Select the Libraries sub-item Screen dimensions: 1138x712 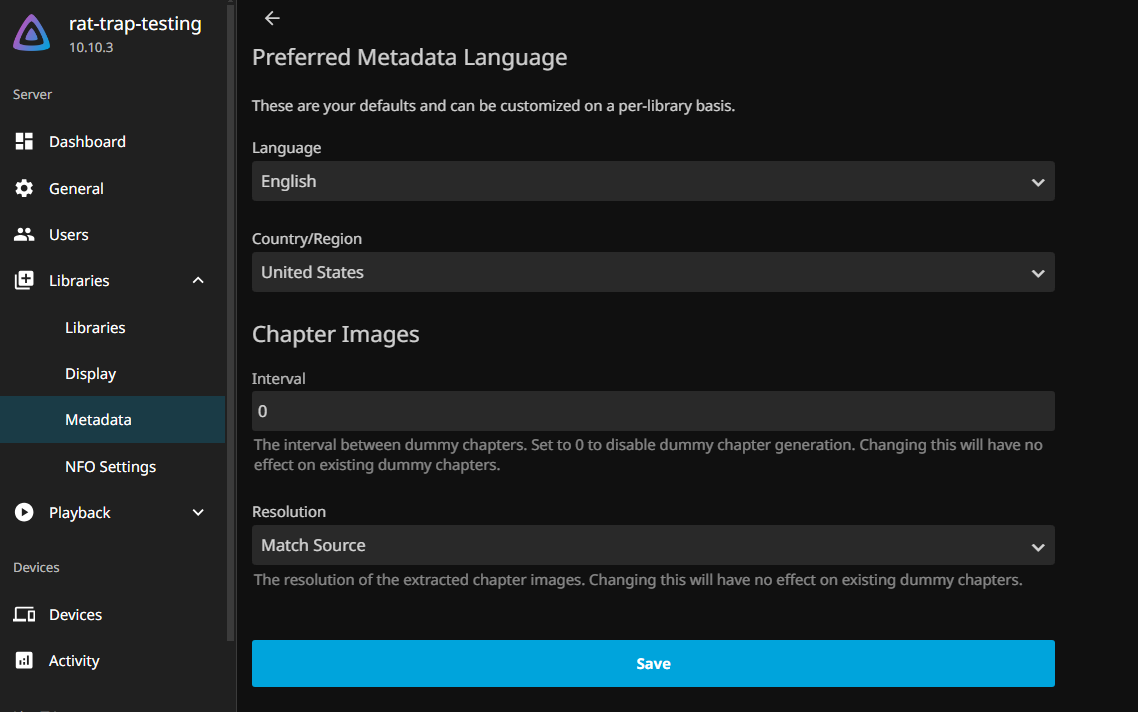pyautogui.click(x=95, y=328)
